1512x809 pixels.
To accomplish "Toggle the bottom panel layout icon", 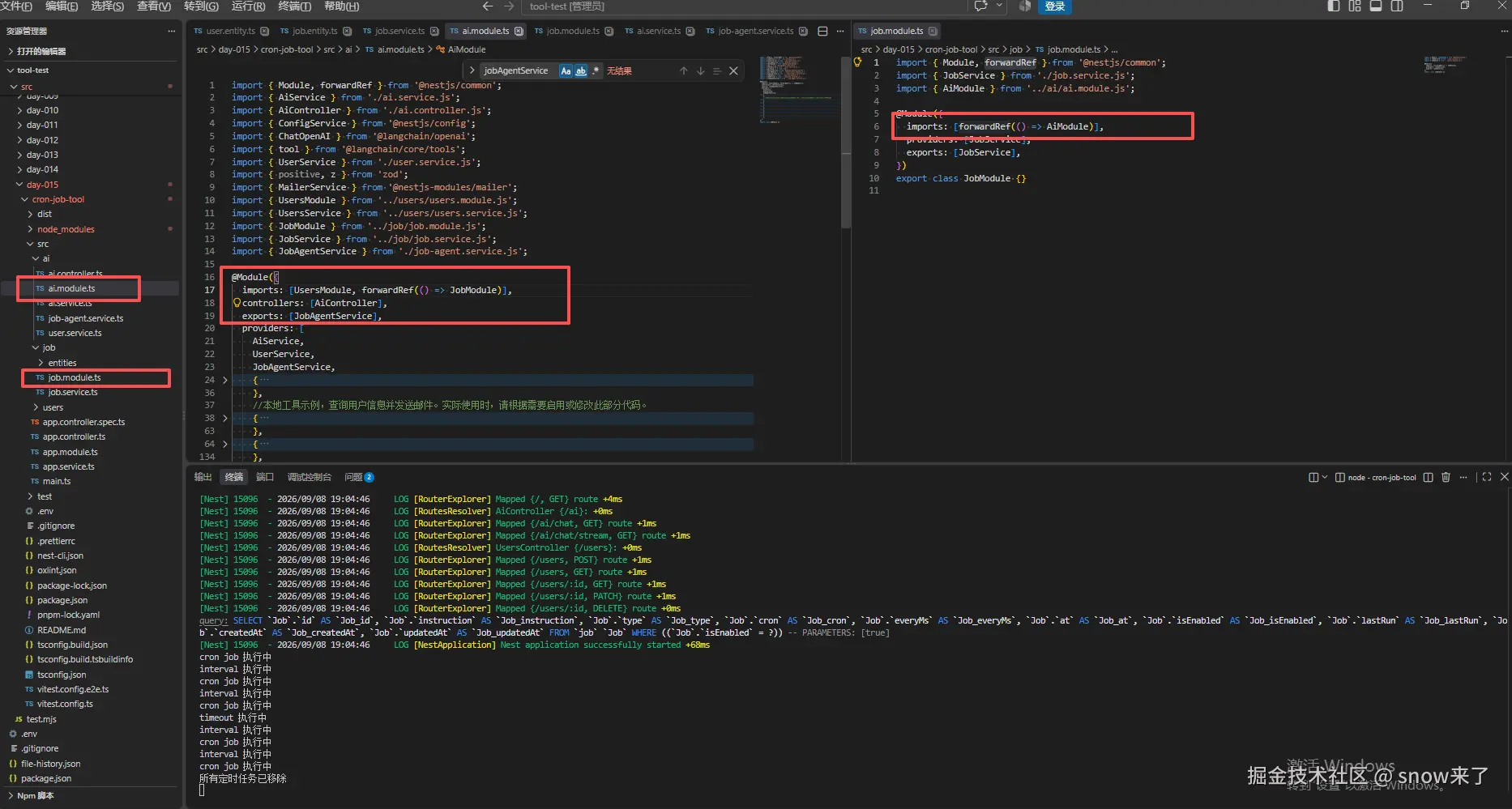I will coord(1376,6).
